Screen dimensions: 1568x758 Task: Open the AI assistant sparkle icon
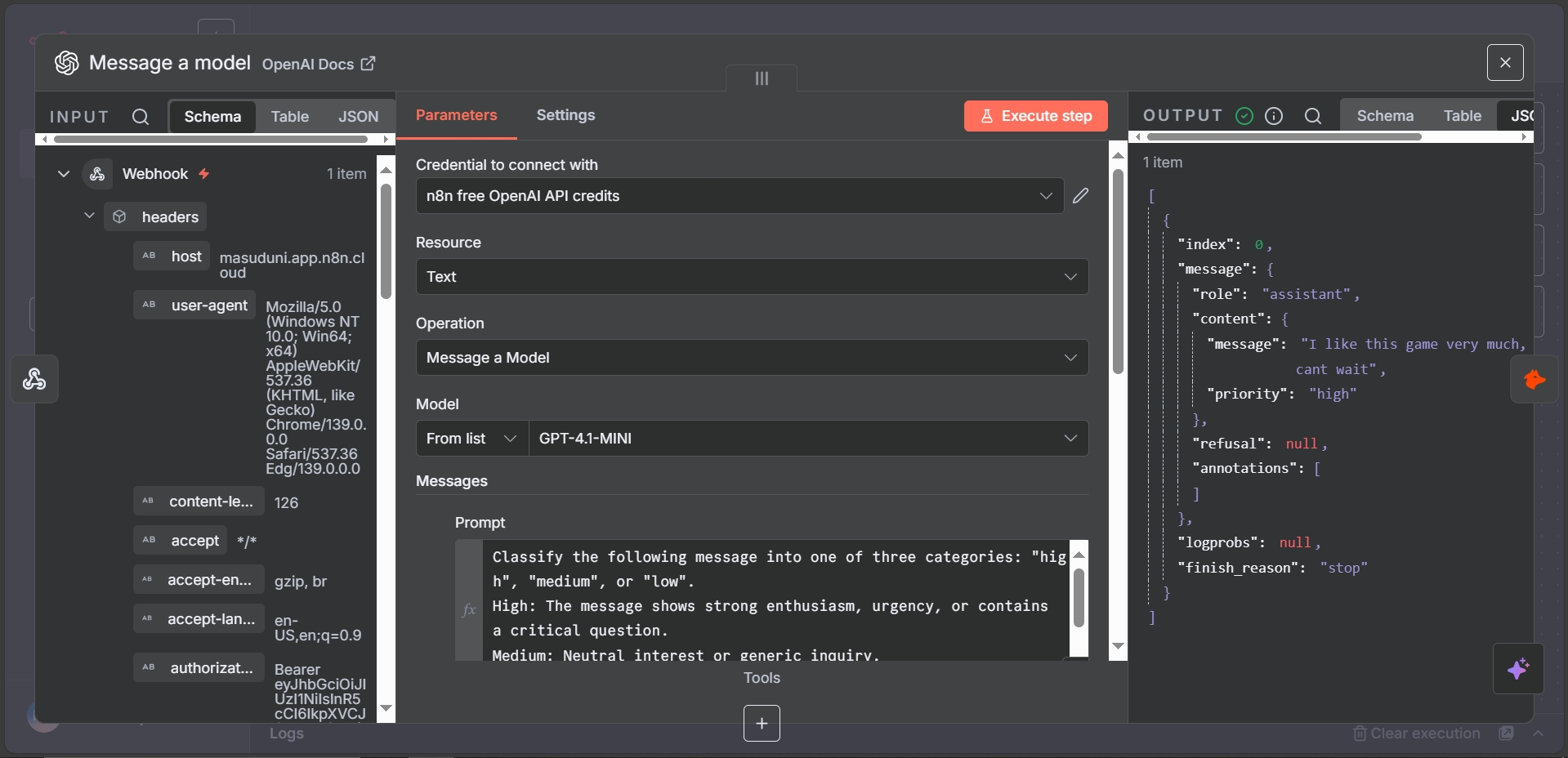pyautogui.click(x=1518, y=669)
